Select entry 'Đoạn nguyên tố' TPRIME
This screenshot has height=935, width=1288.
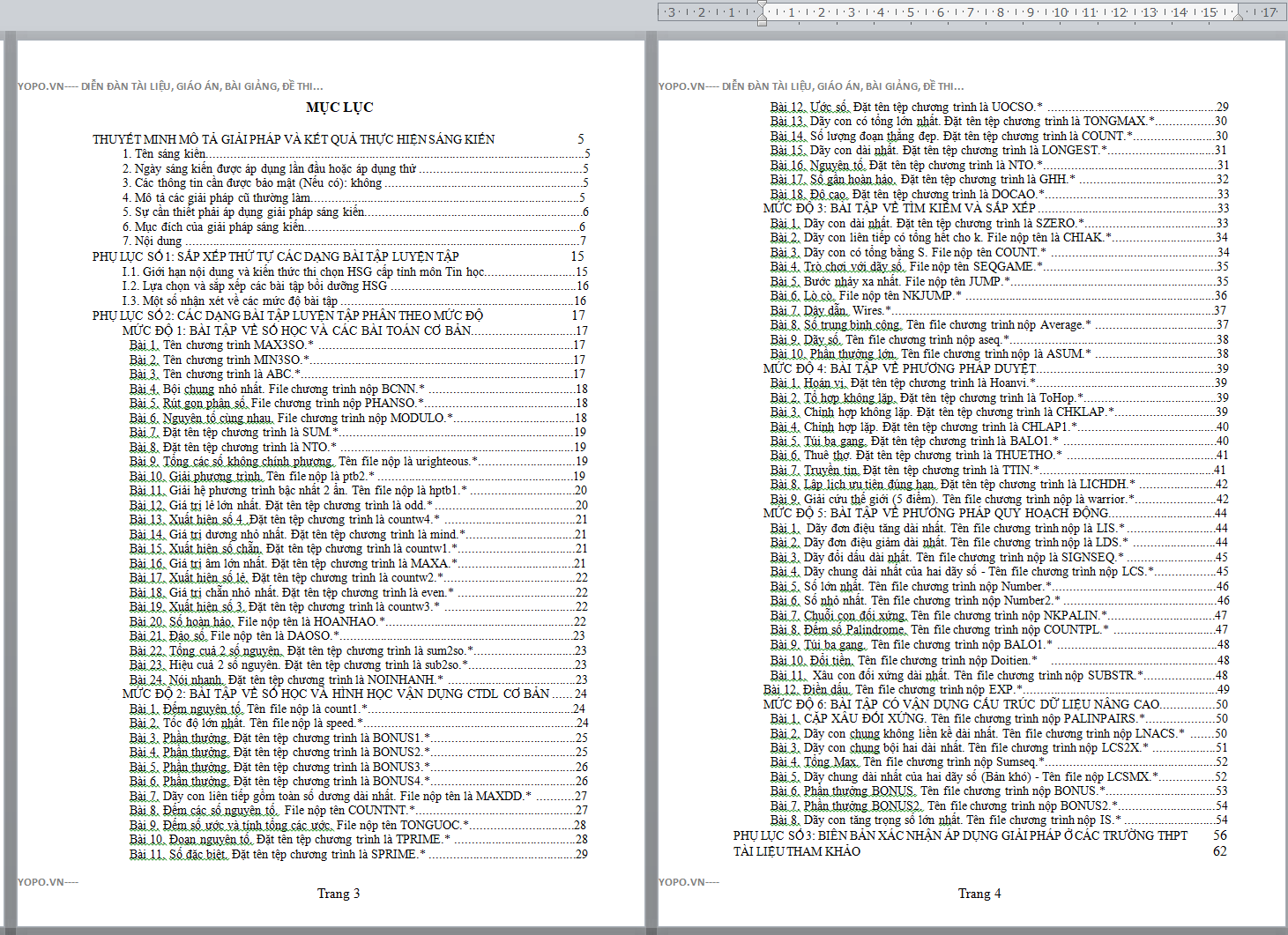358,839
